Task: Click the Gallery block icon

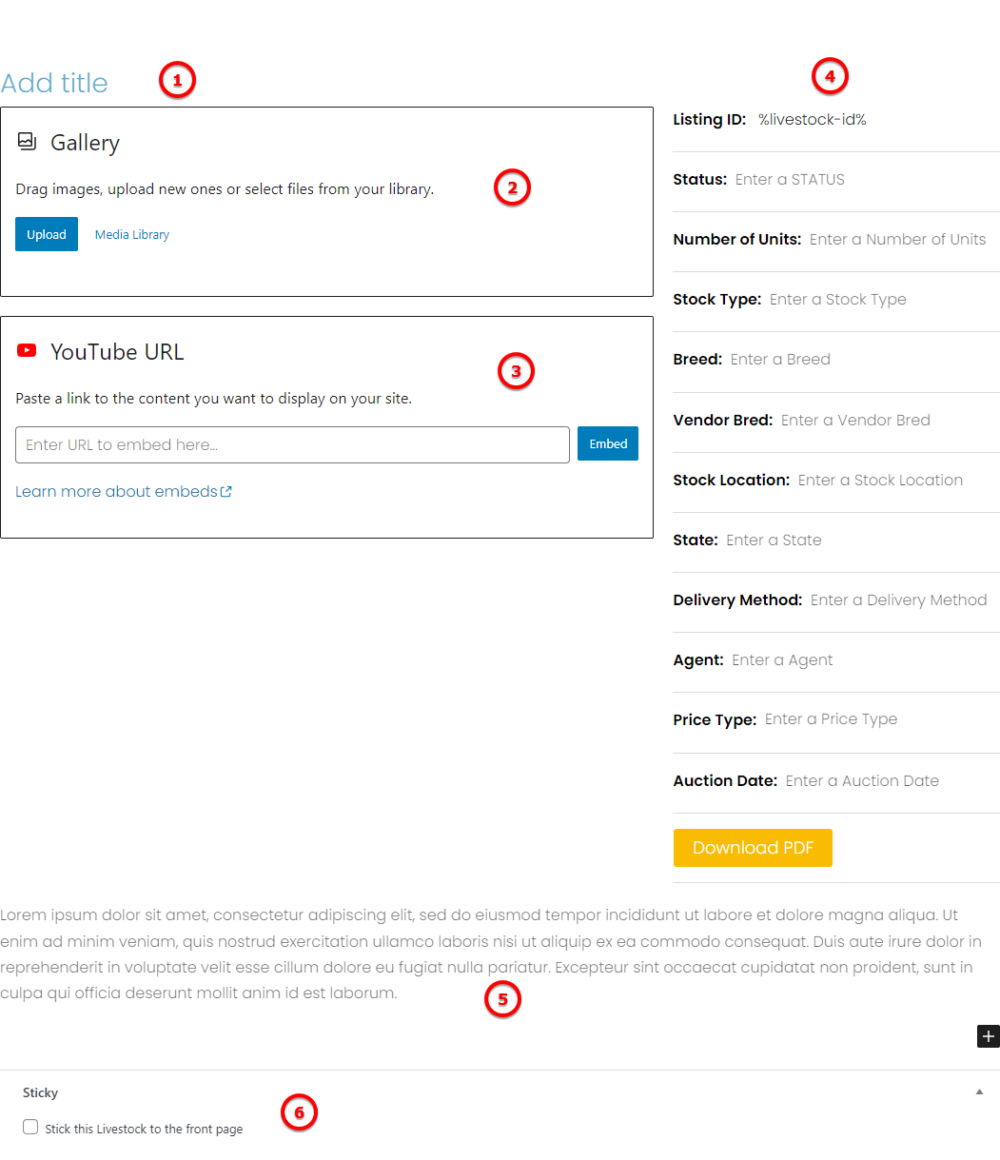Action: pyautogui.click(x=27, y=142)
